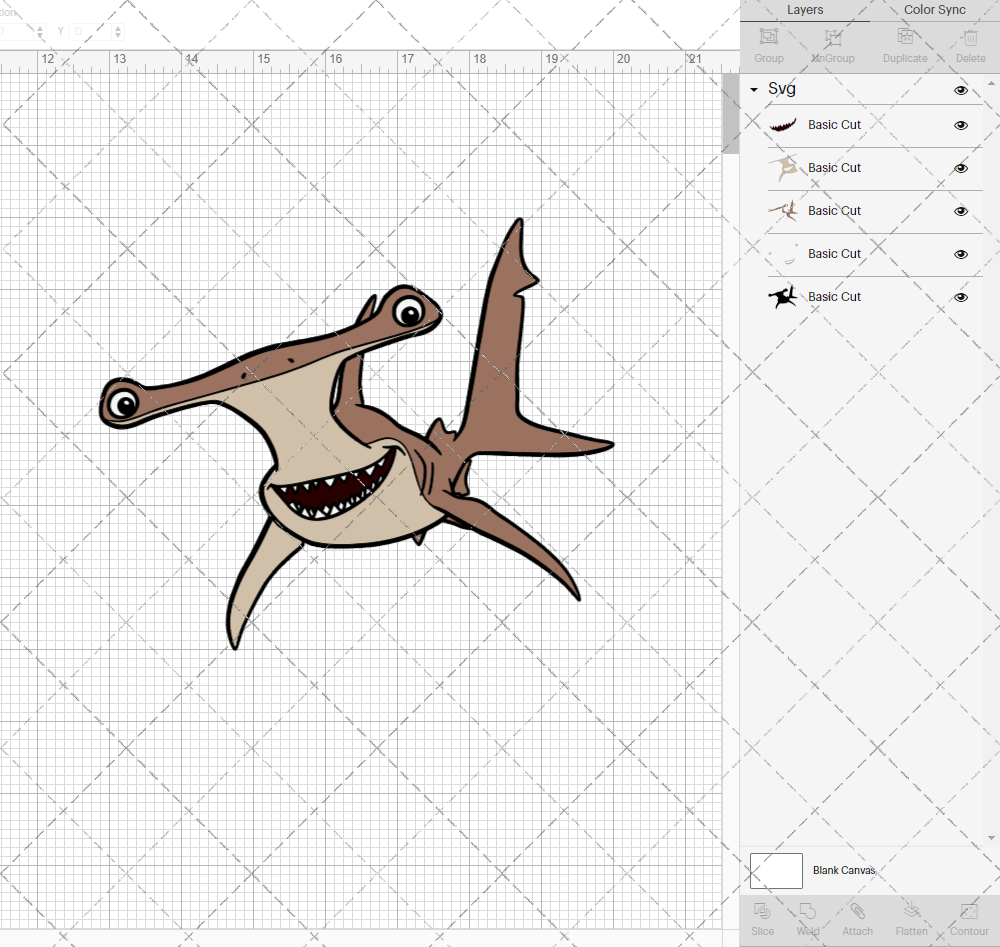Image resolution: width=1000 pixels, height=947 pixels.
Task: Select the brown fins layer thumbnail
Action: point(783,210)
